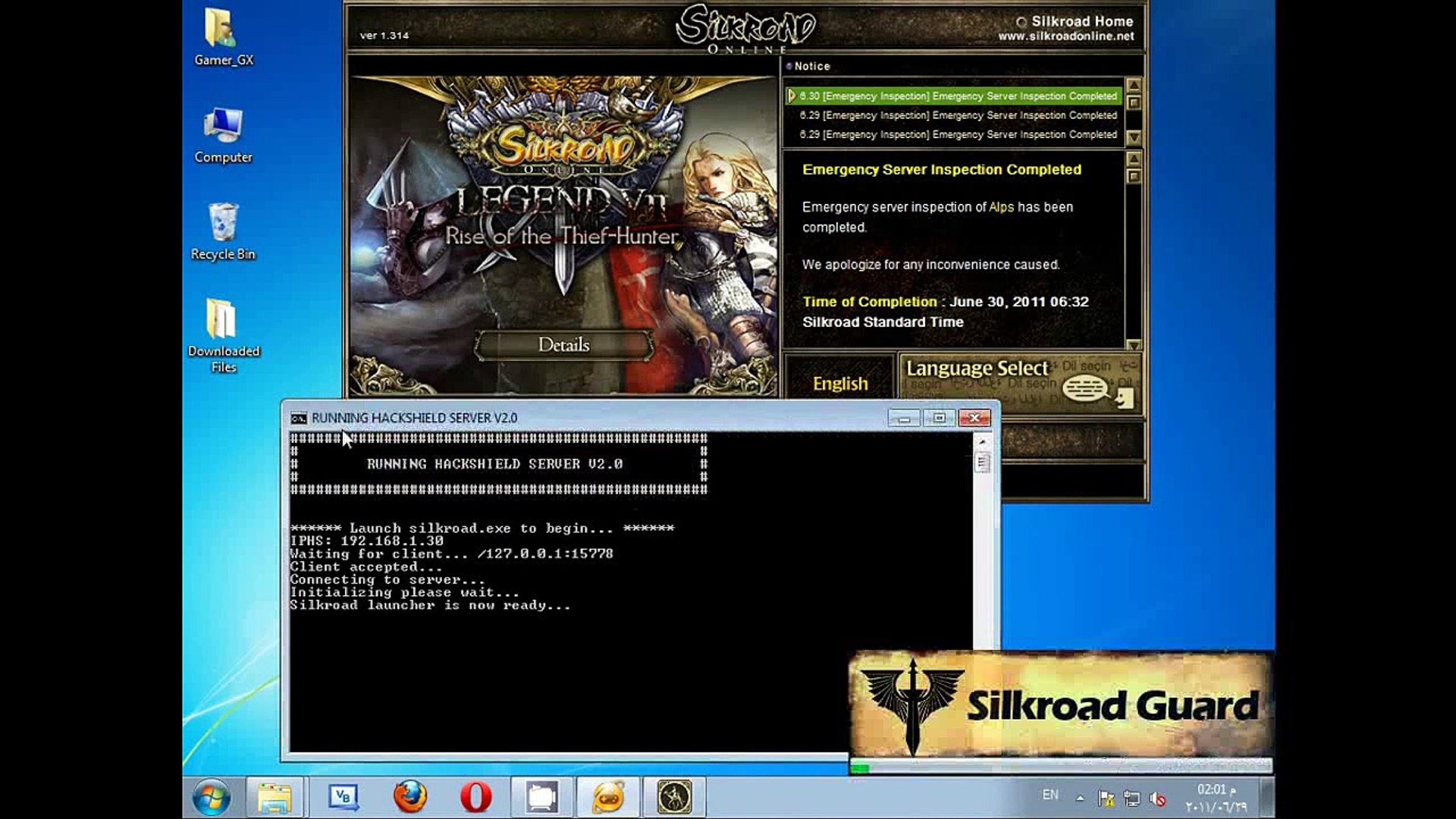
Task: Click the notice detail scrollbar thumb
Action: click(1134, 176)
